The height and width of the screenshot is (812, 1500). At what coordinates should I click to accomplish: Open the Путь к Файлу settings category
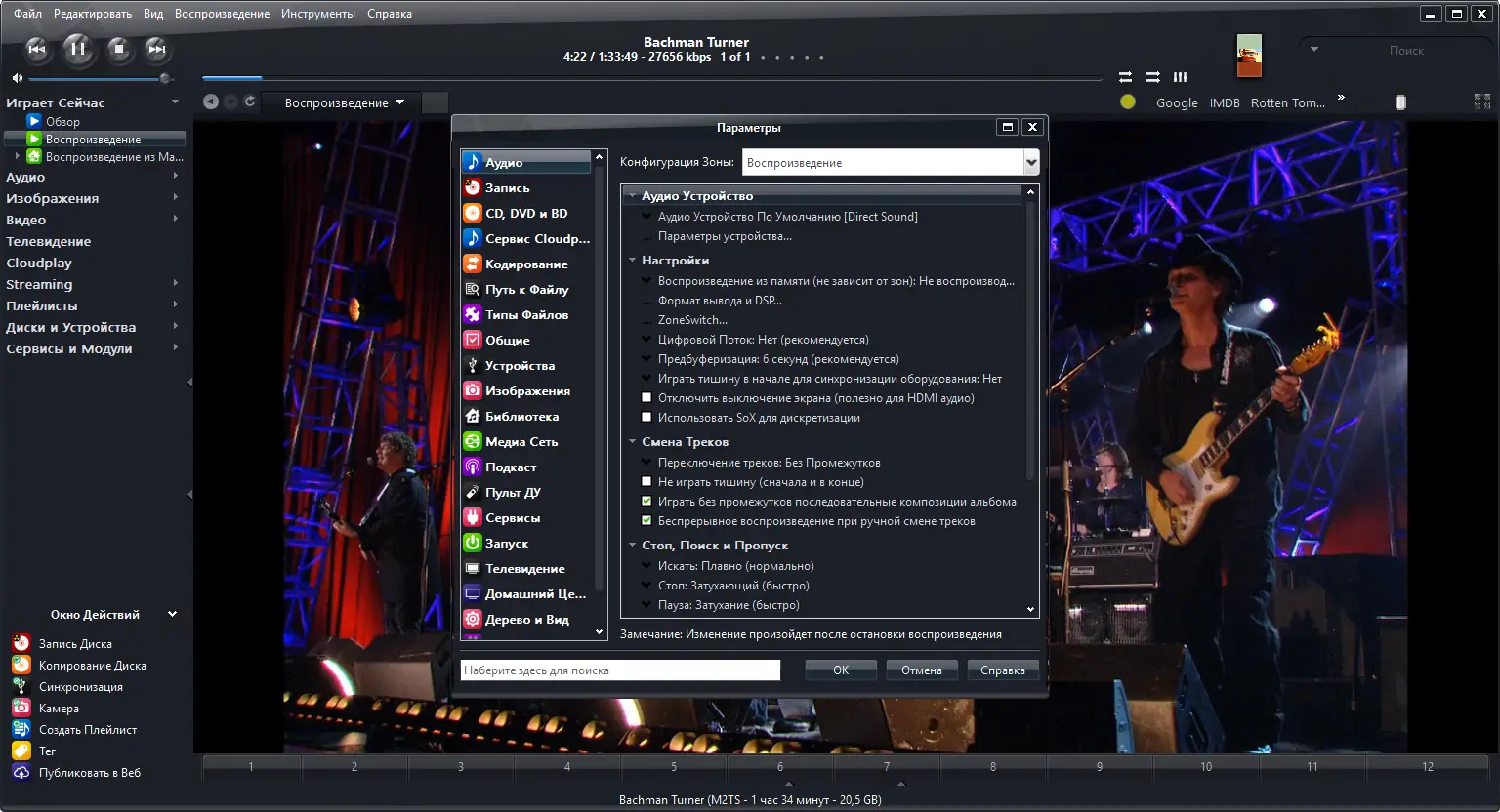(x=527, y=289)
